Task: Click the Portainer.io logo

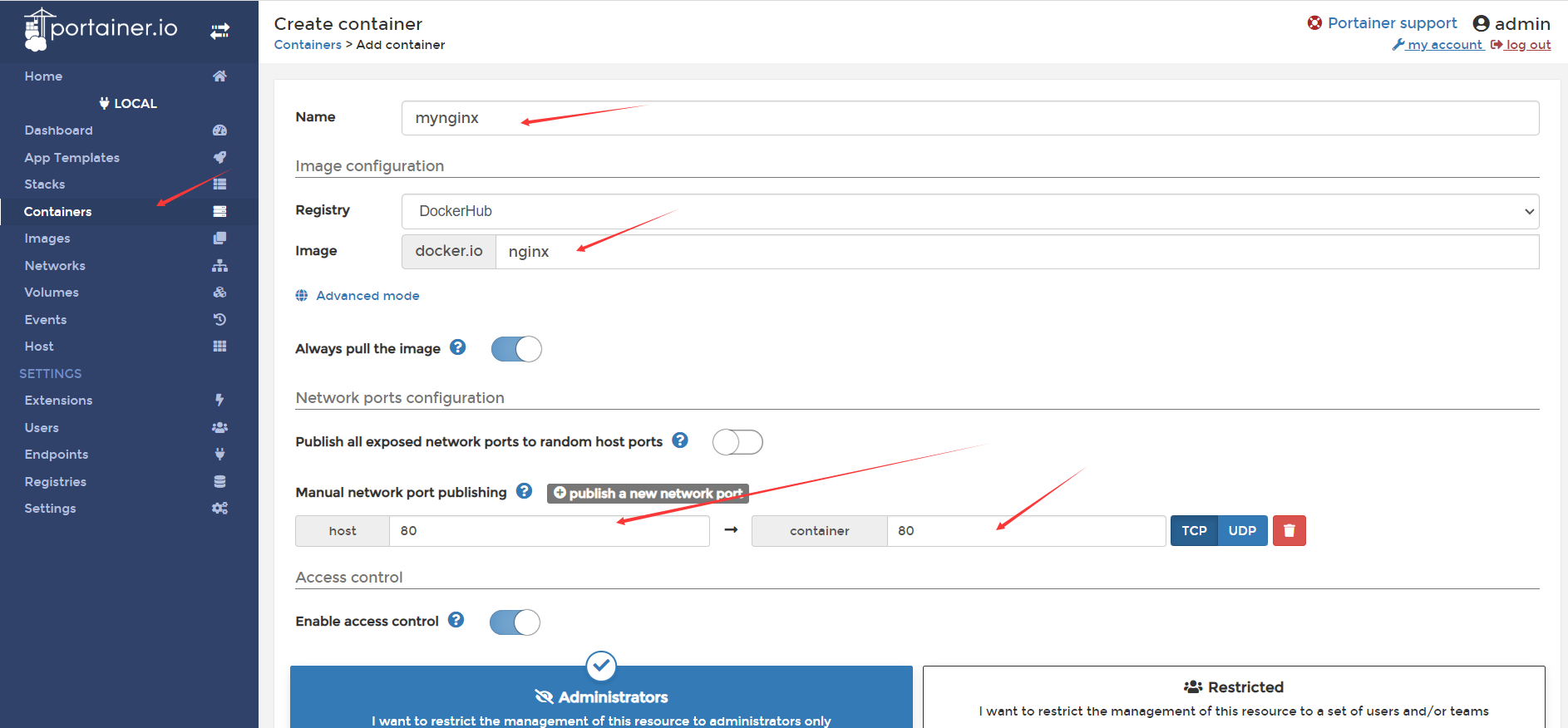Action: click(101, 30)
